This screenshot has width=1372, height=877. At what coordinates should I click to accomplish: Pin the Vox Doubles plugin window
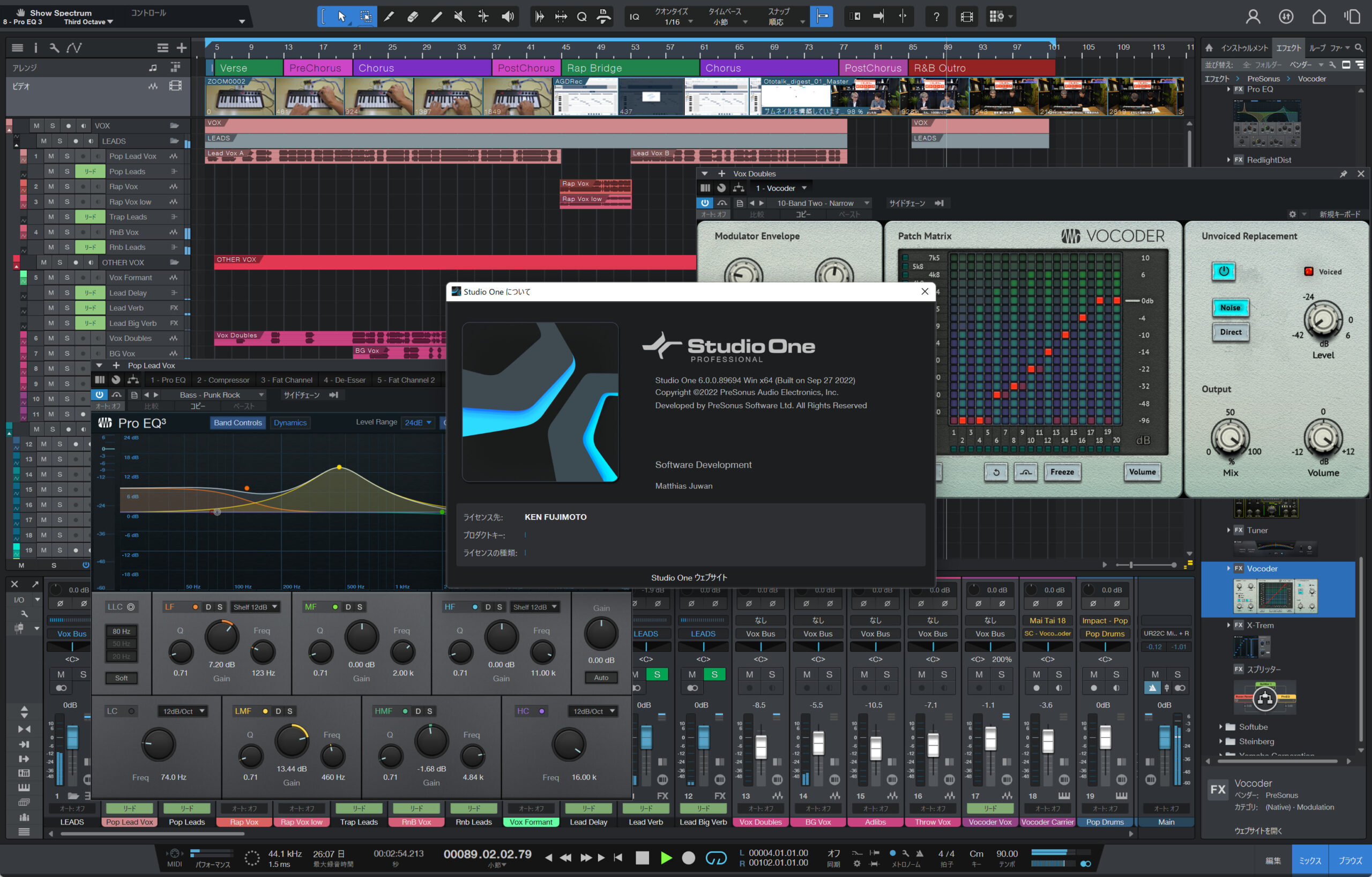pos(1344,174)
